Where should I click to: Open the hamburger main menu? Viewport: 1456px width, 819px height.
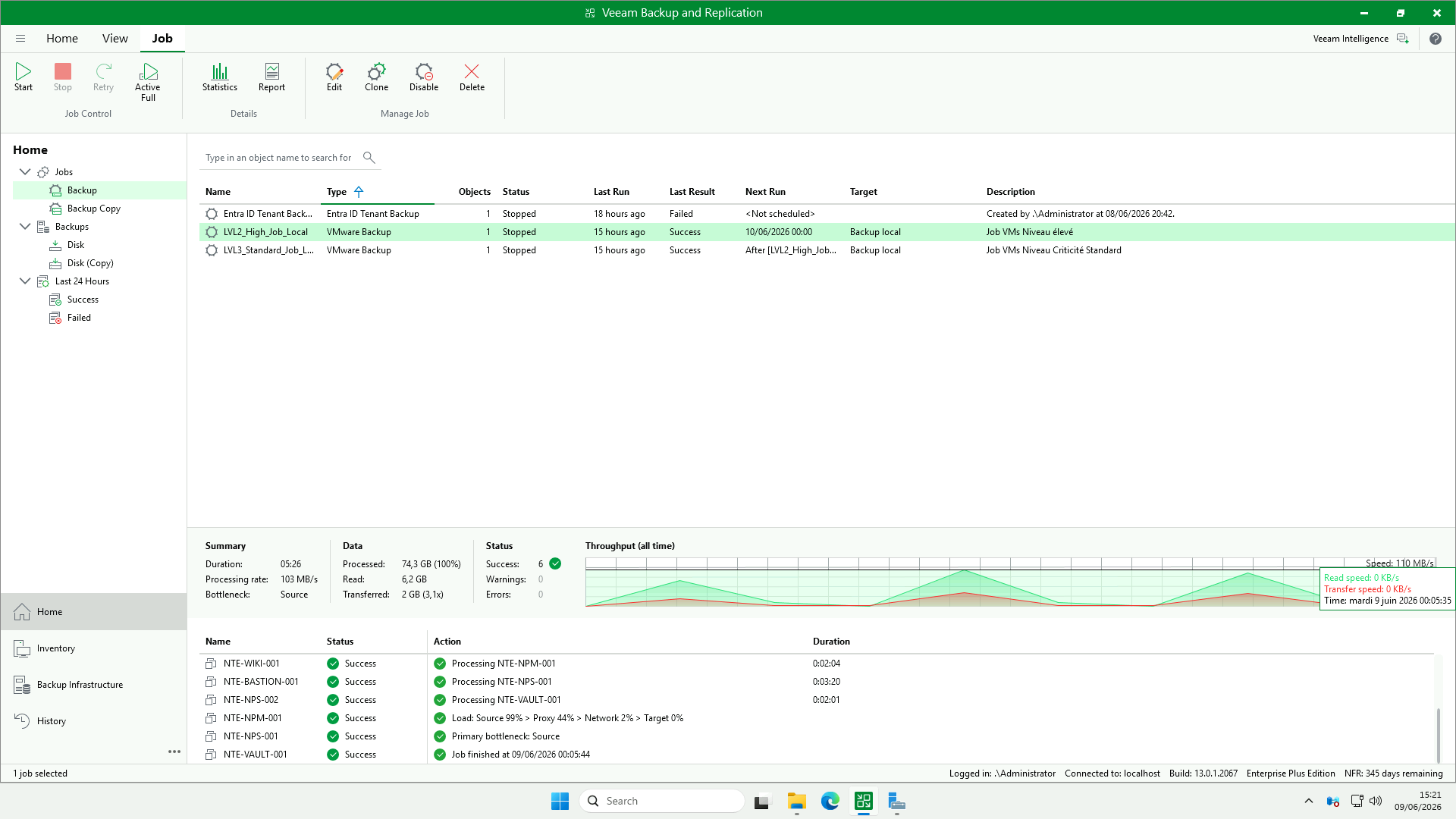pyautogui.click(x=20, y=39)
